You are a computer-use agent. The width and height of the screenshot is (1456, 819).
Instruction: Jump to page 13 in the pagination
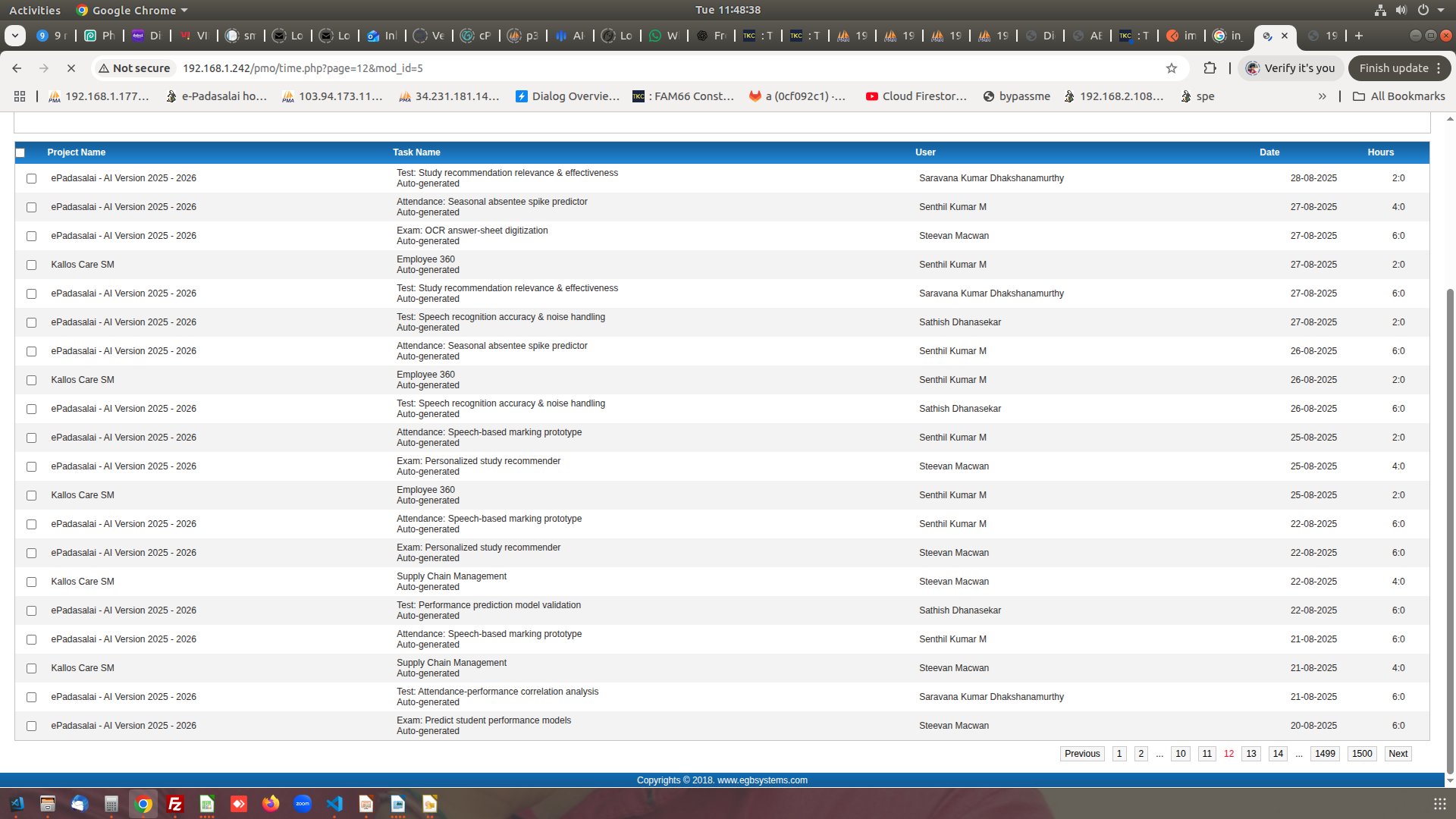click(x=1251, y=754)
